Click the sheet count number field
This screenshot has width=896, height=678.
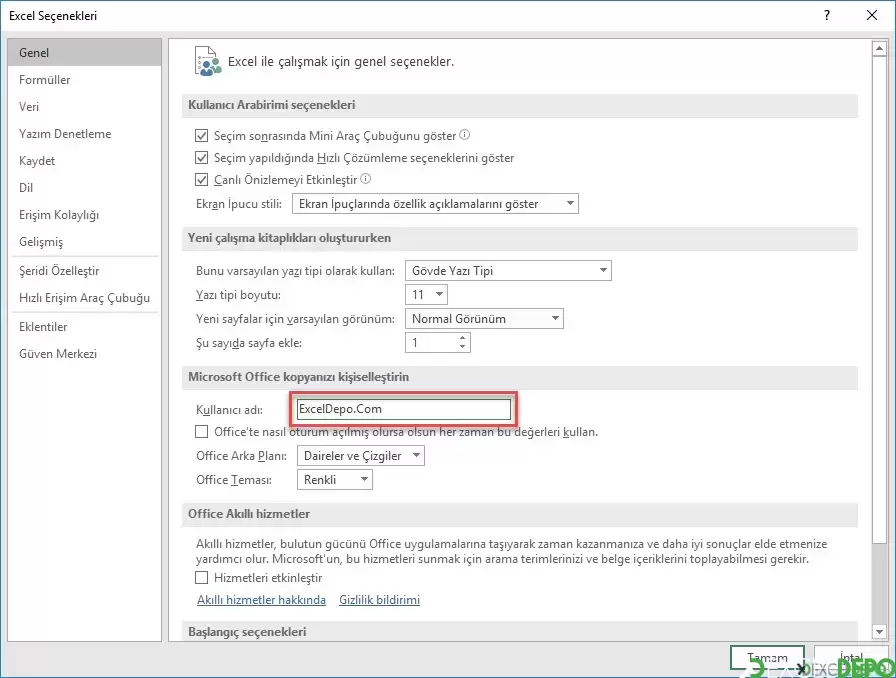coord(431,342)
